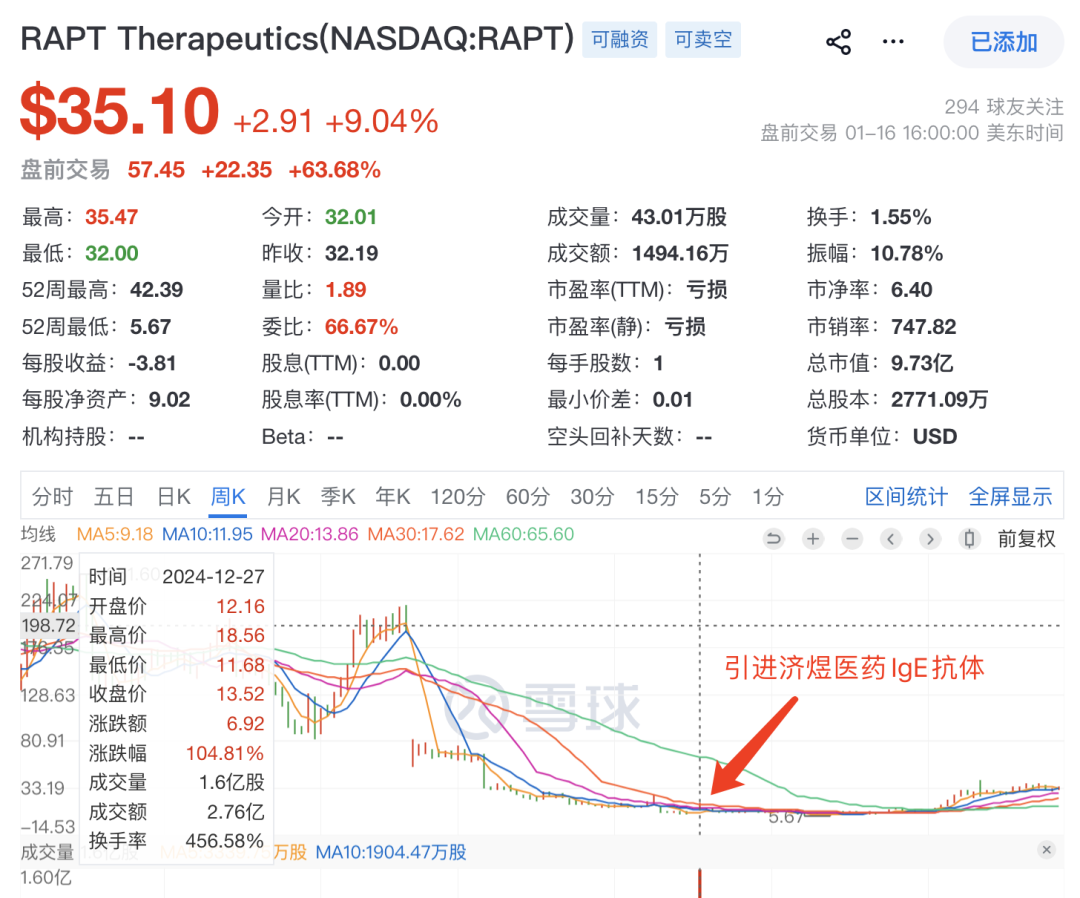
Task: Toggle the candlestick style icon
Action: [969, 539]
